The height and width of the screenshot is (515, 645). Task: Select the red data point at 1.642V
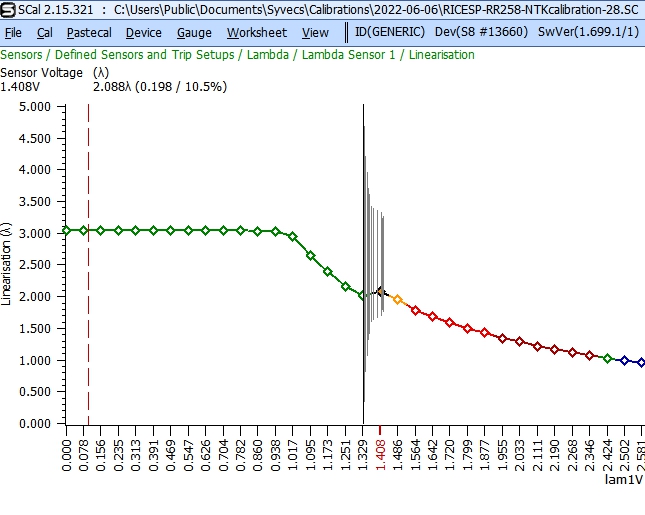click(432, 316)
